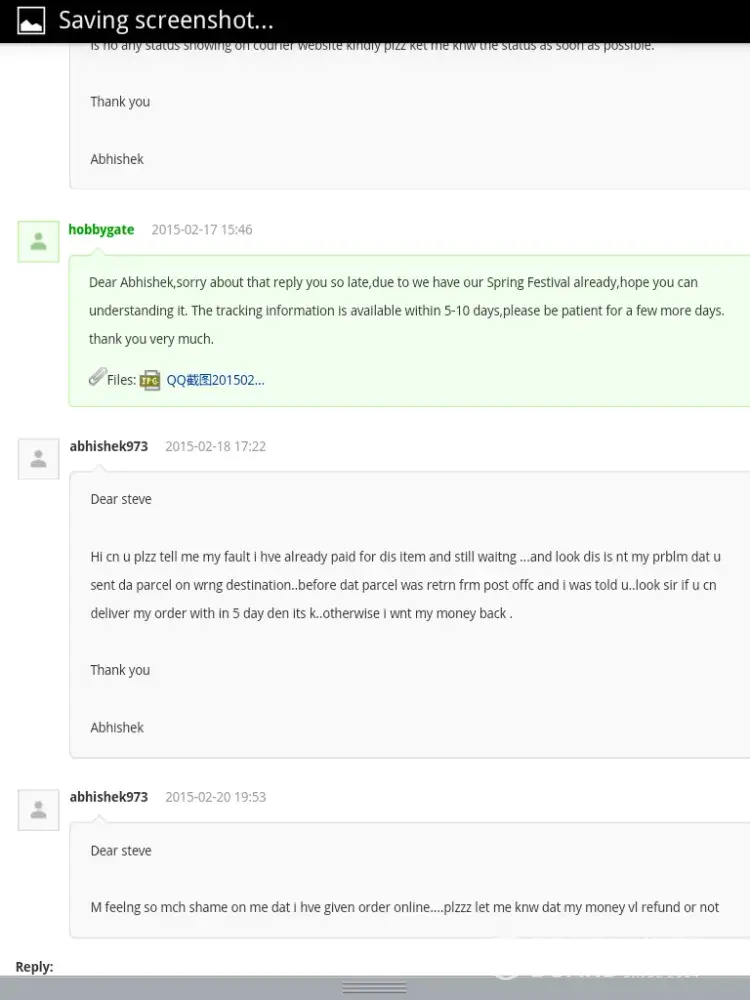Screen dimensions: 750x1000
Task: Click the 2015-02-20 19:53 timestamp
Action: 215,797
